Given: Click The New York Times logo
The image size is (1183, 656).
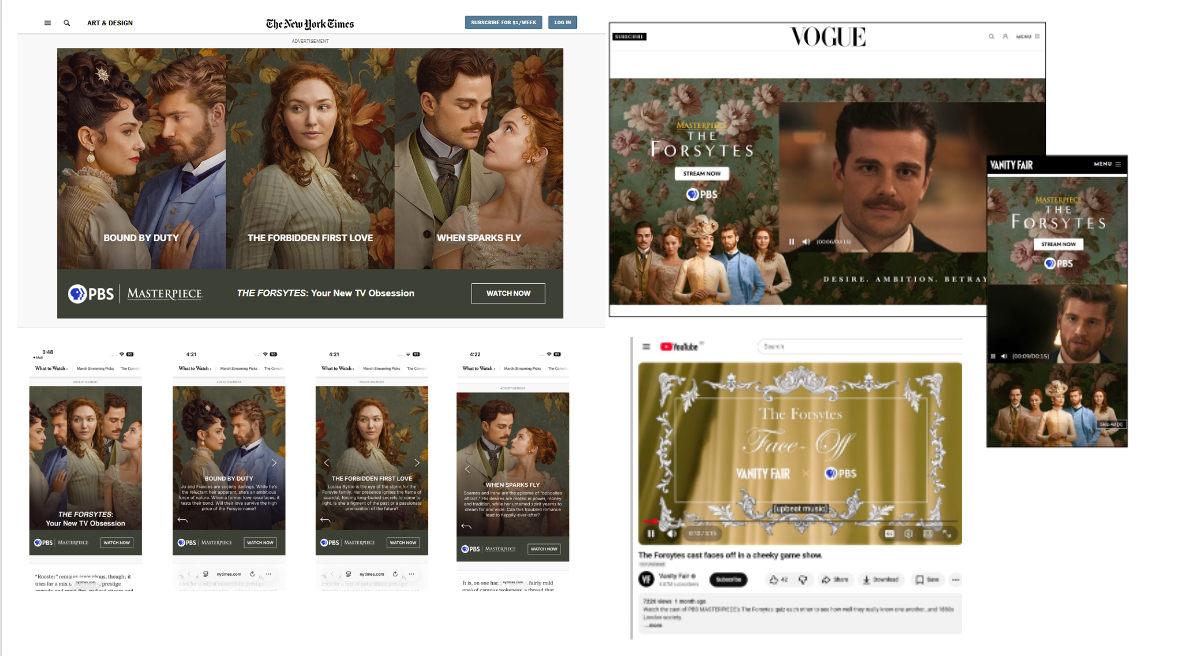Looking at the screenshot, I should pos(310,23).
